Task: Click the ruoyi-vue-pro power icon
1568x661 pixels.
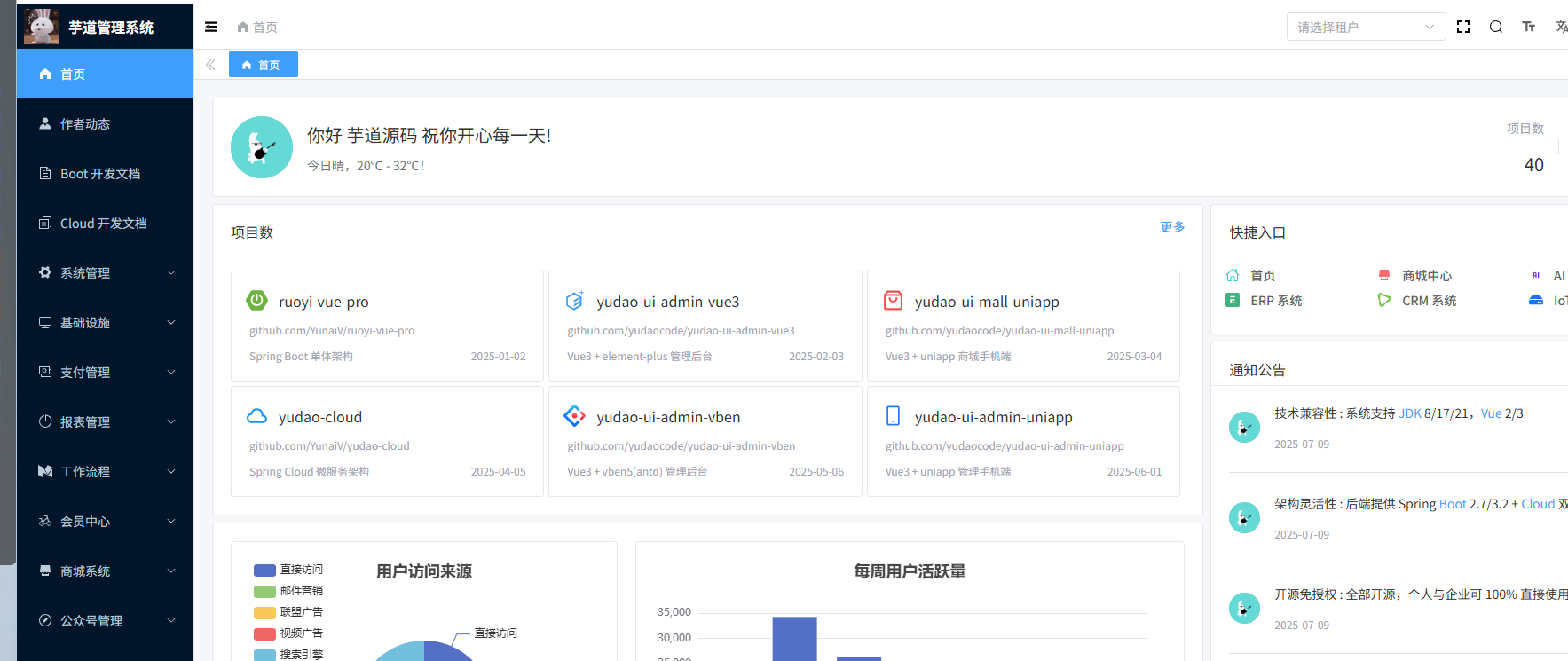Action: [x=256, y=301]
